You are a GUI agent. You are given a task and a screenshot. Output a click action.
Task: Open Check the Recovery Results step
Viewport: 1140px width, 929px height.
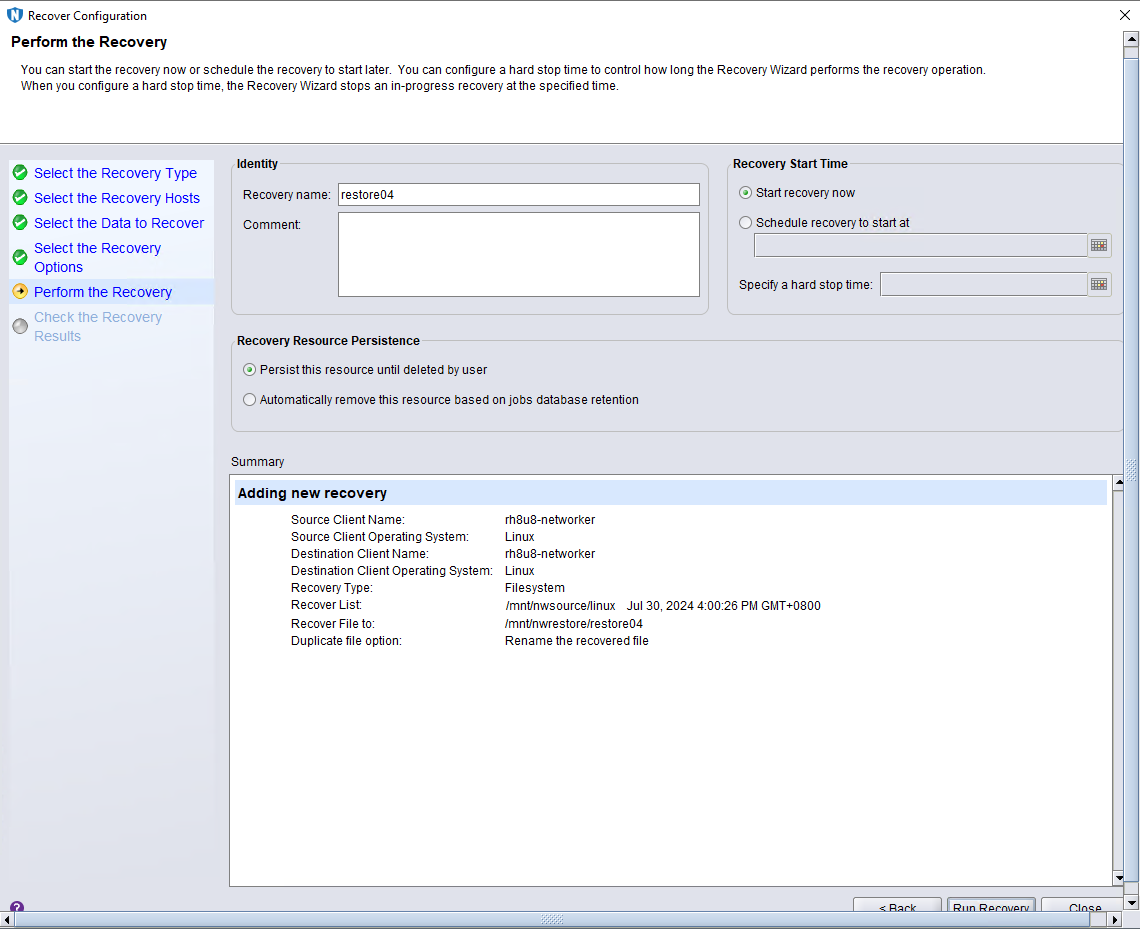(98, 326)
